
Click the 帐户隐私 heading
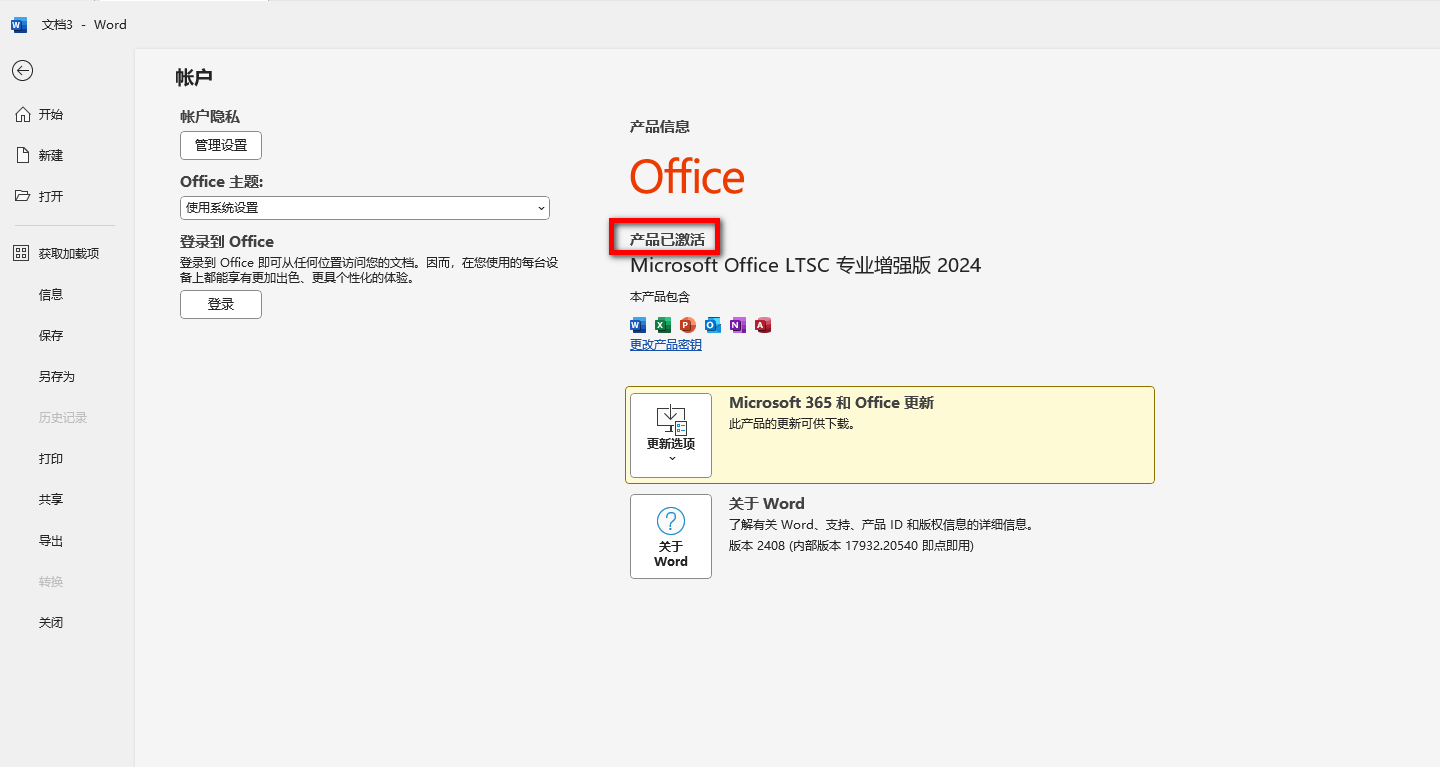click(210, 117)
